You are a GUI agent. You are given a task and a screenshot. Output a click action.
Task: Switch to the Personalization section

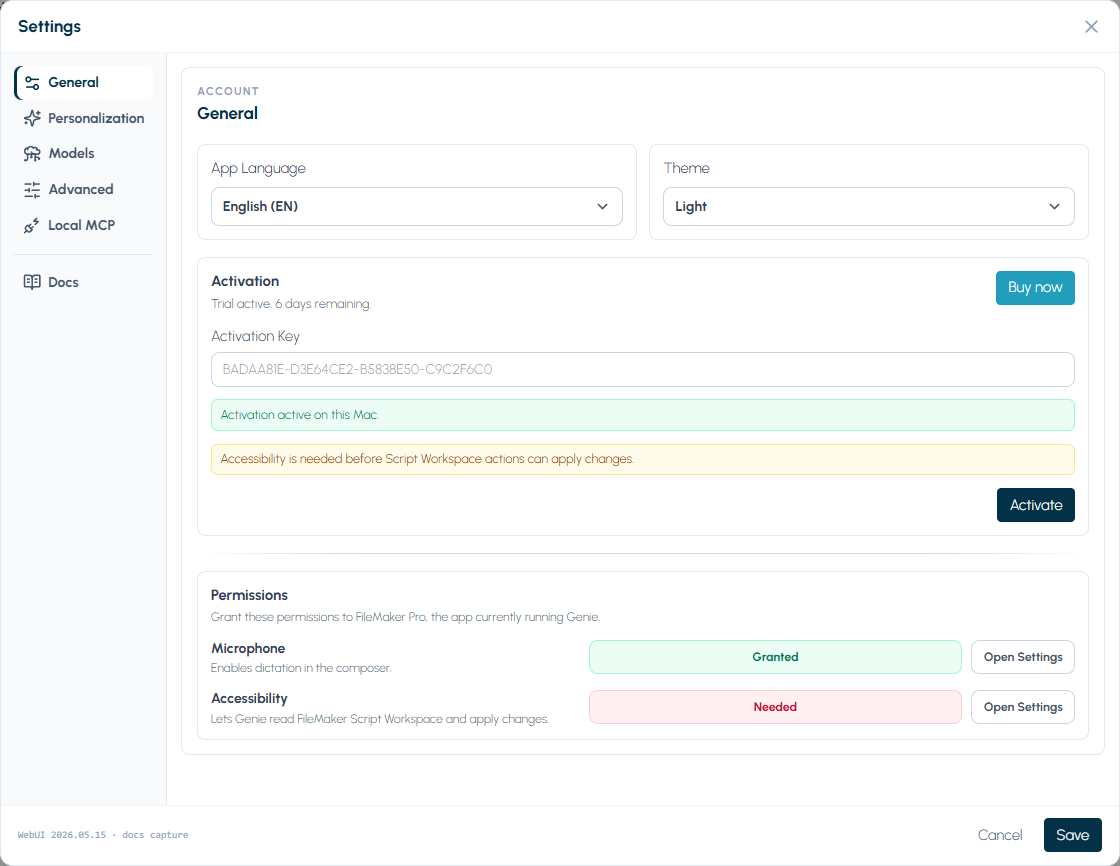[84, 119]
